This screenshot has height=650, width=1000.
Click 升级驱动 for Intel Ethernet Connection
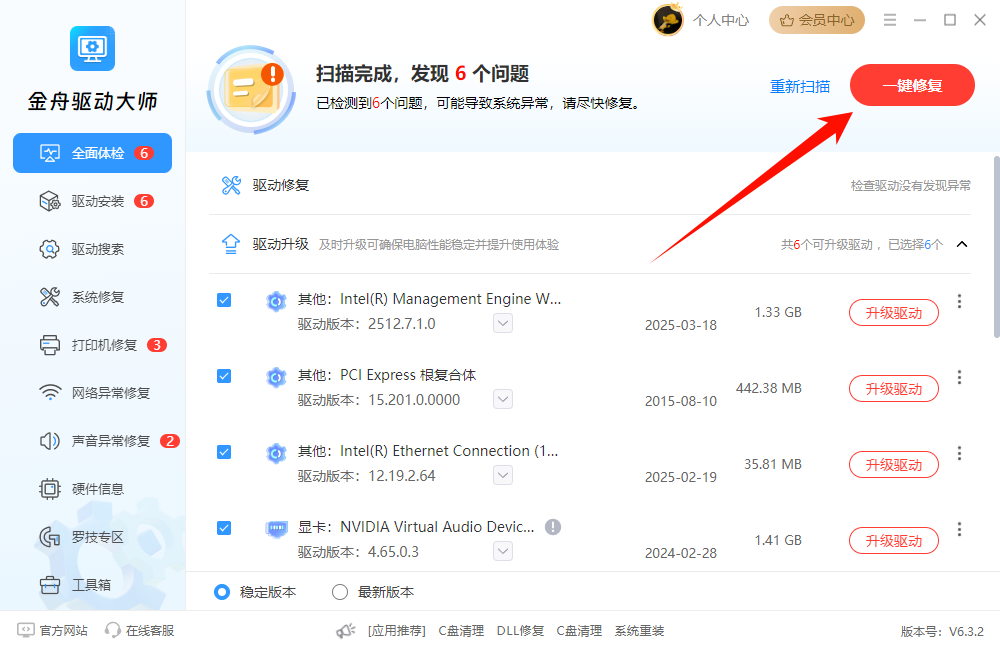click(893, 464)
